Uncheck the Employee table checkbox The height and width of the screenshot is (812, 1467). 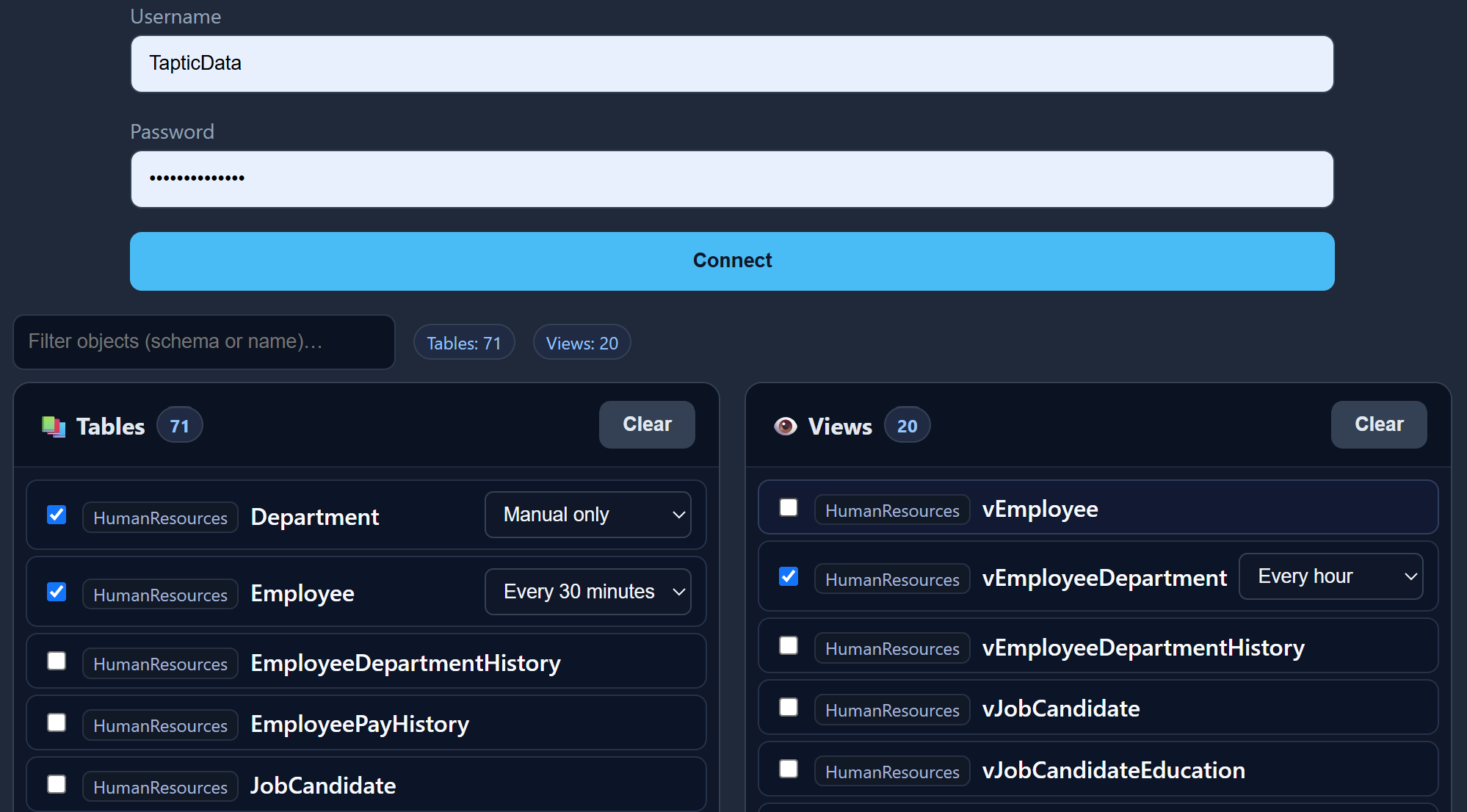[57, 592]
